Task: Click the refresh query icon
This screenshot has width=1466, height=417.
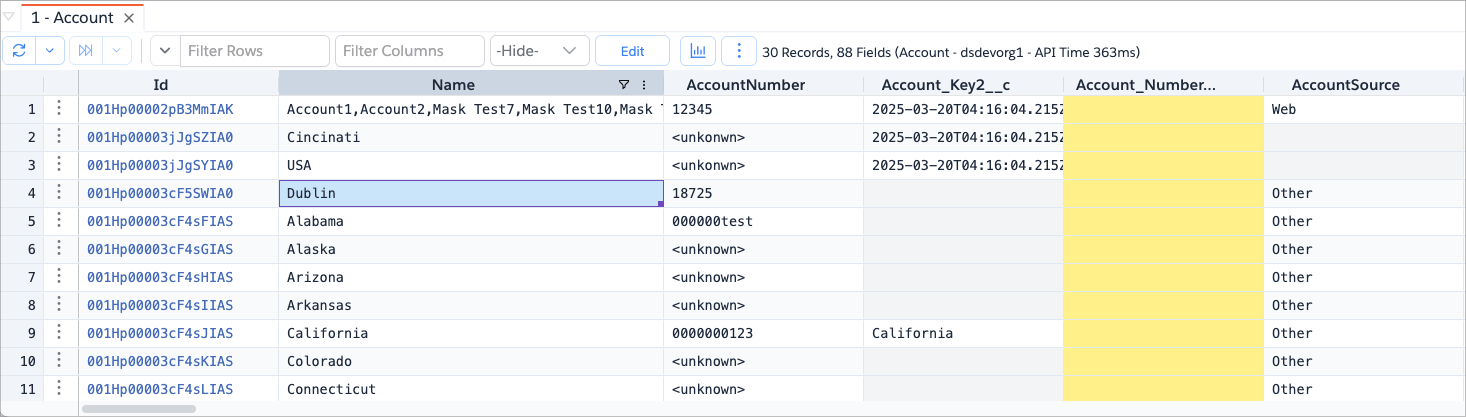Action: (19, 51)
